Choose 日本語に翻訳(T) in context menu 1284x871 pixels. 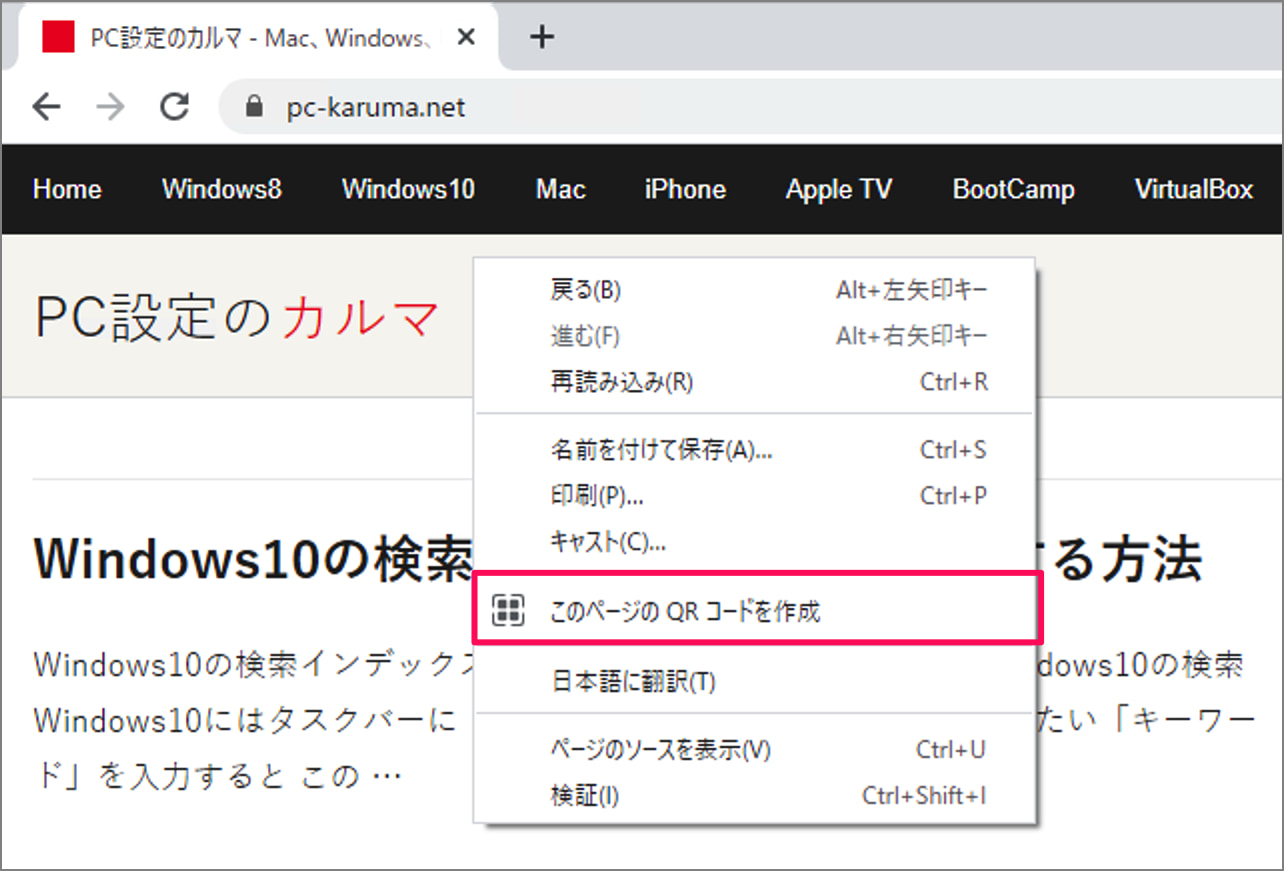tap(634, 682)
